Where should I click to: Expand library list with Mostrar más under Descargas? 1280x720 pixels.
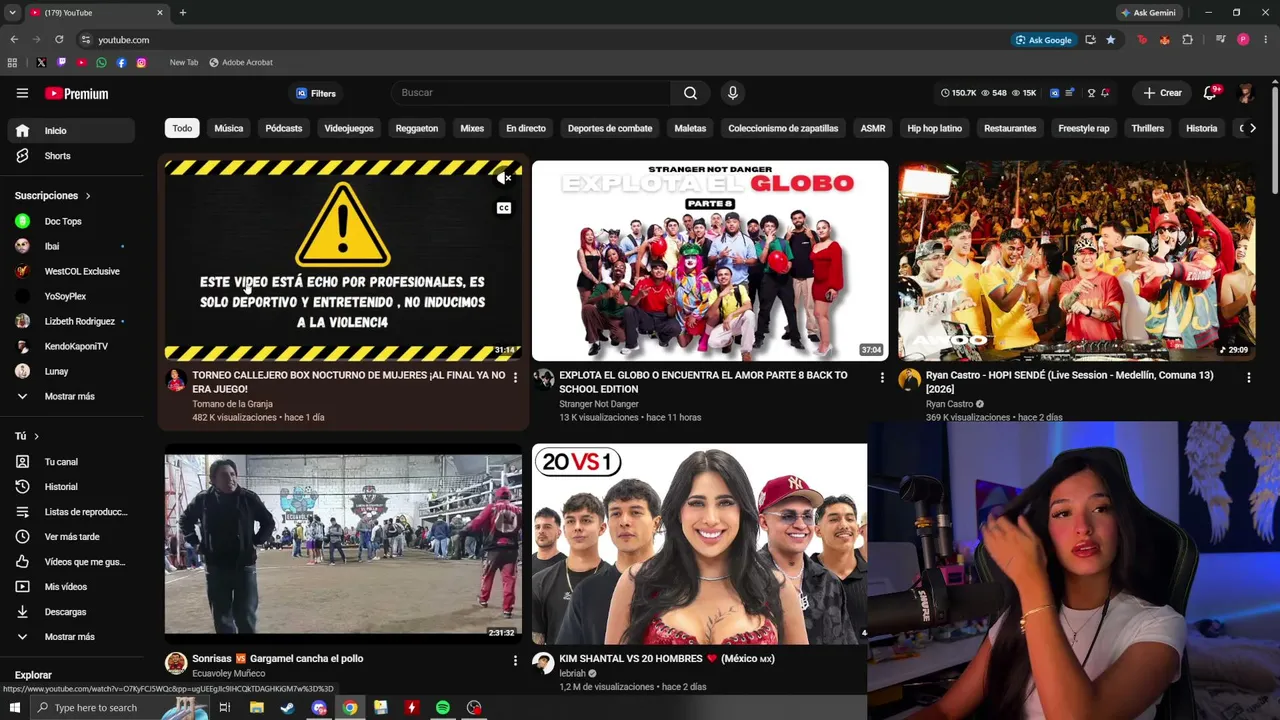pos(70,637)
